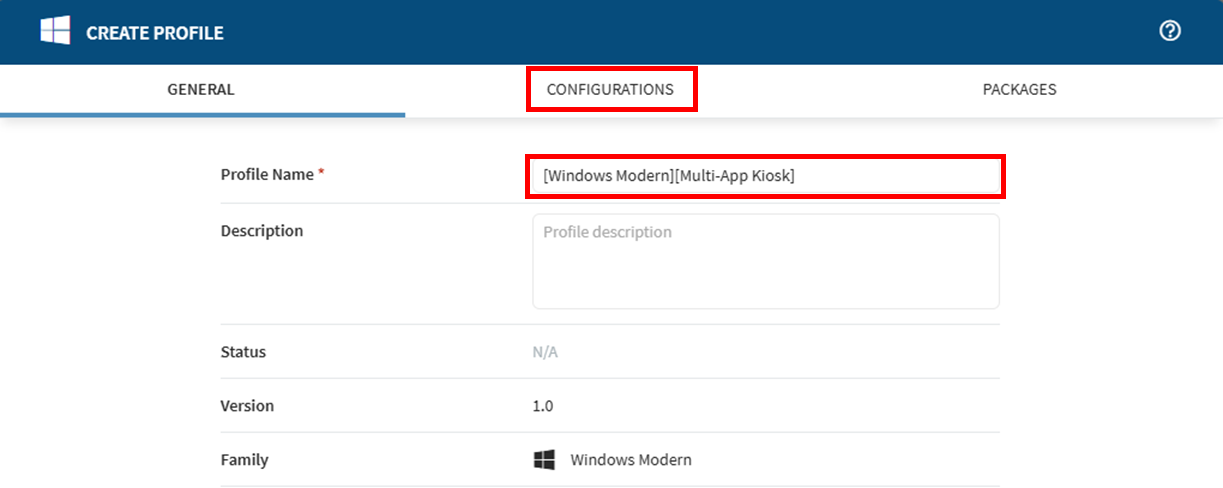Click the blue underline beneath General tab
1223x488 pixels.
[202, 114]
